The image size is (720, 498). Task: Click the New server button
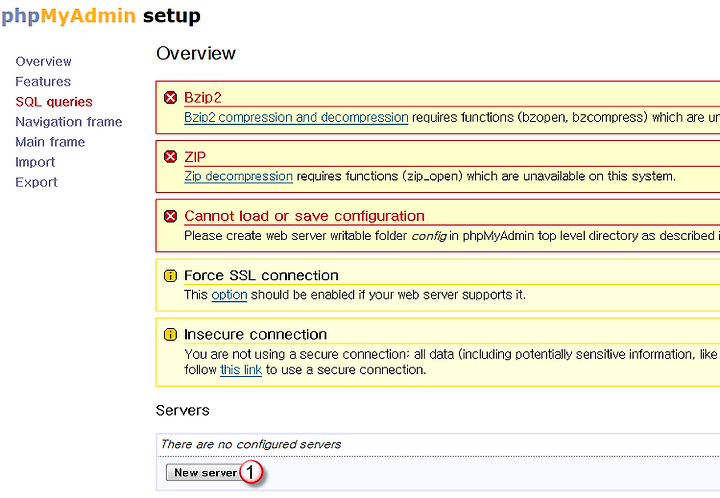click(205, 473)
